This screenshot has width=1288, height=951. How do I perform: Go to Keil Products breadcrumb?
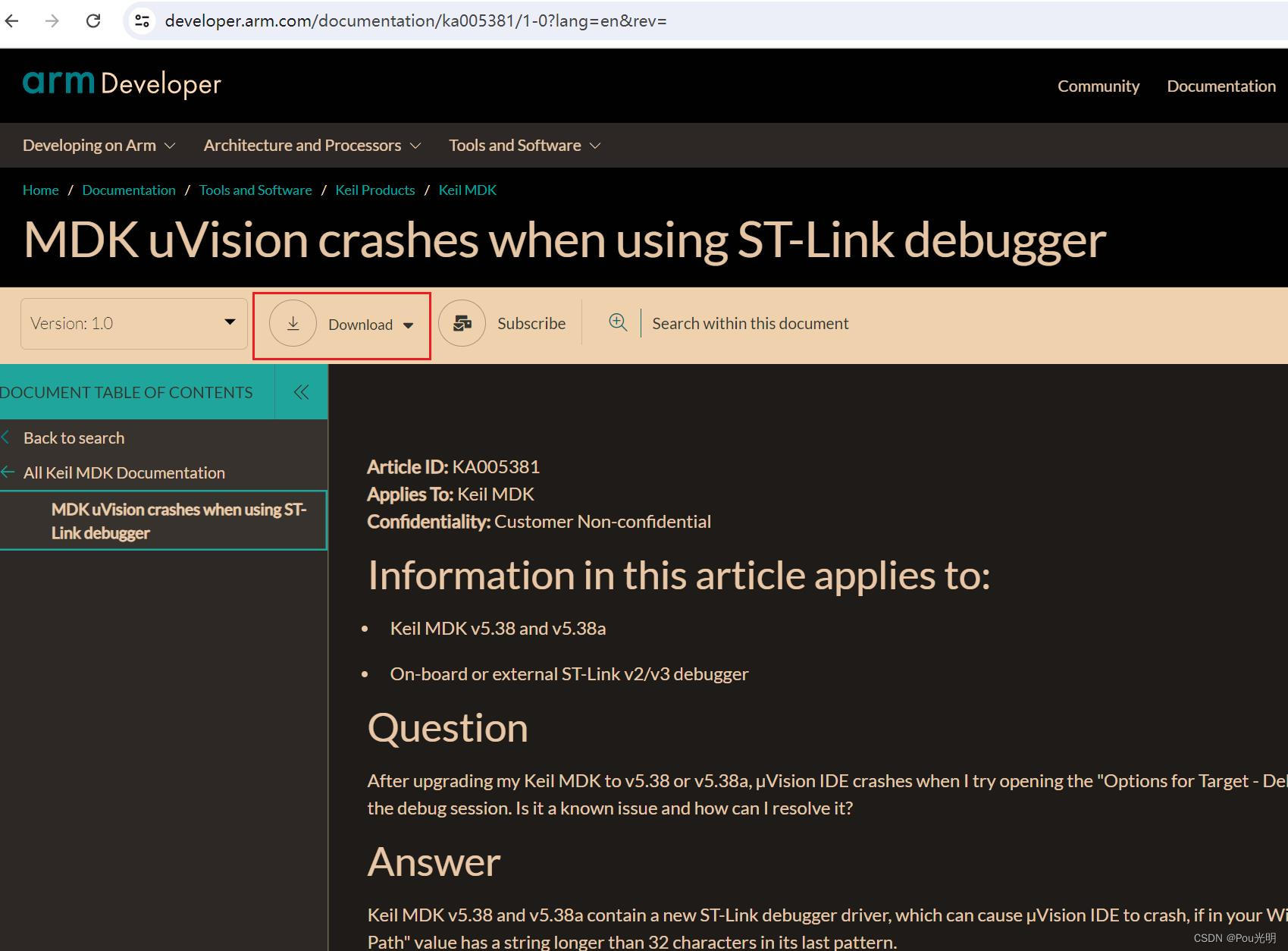click(x=375, y=190)
